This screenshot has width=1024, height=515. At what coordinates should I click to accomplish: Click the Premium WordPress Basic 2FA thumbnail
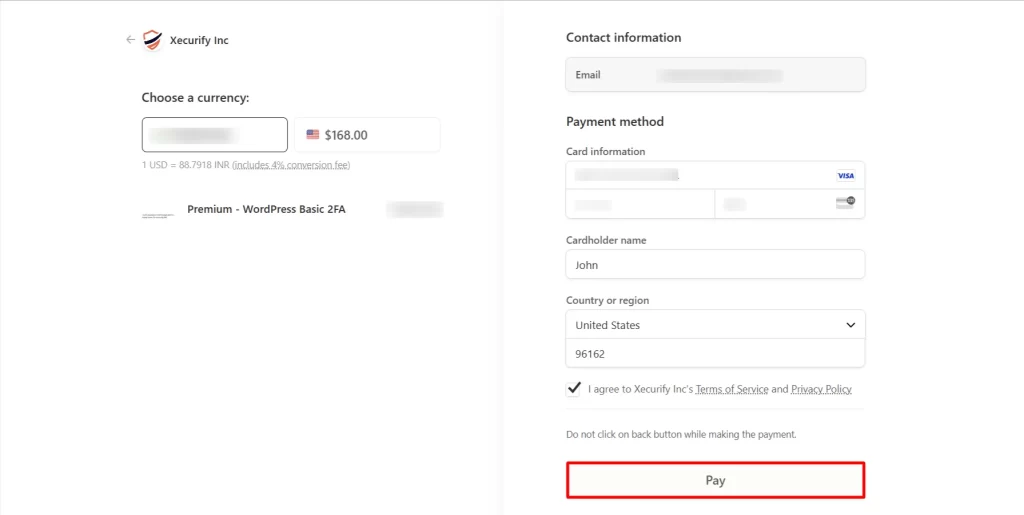click(x=158, y=214)
